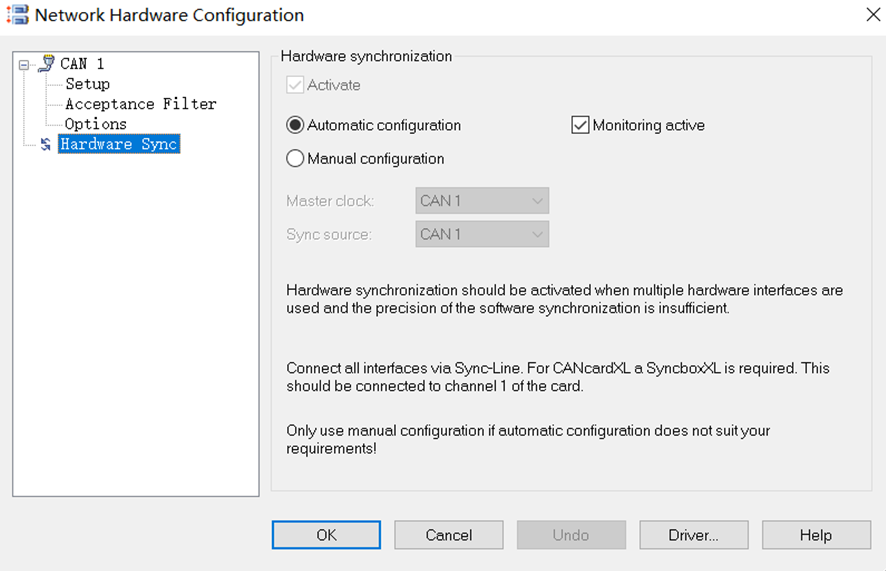Select the CAN 1 tree entry
The width and height of the screenshot is (886, 571).
(82, 64)
